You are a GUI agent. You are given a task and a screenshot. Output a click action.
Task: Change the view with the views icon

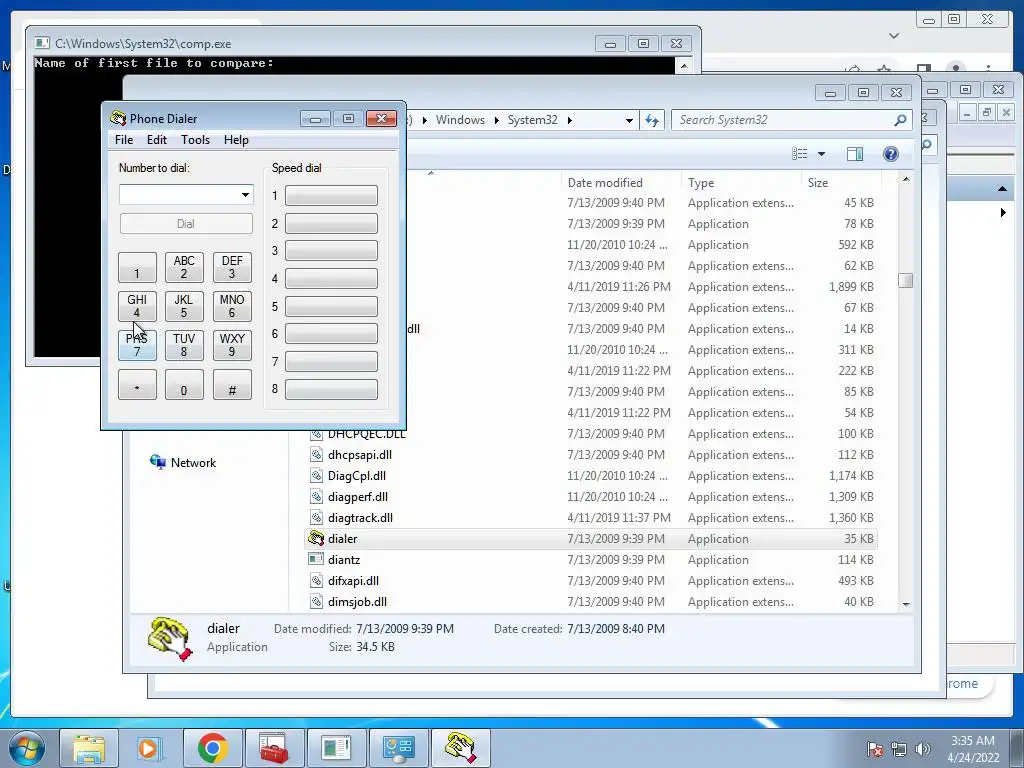pyautogui.click(x=799, y=153)
